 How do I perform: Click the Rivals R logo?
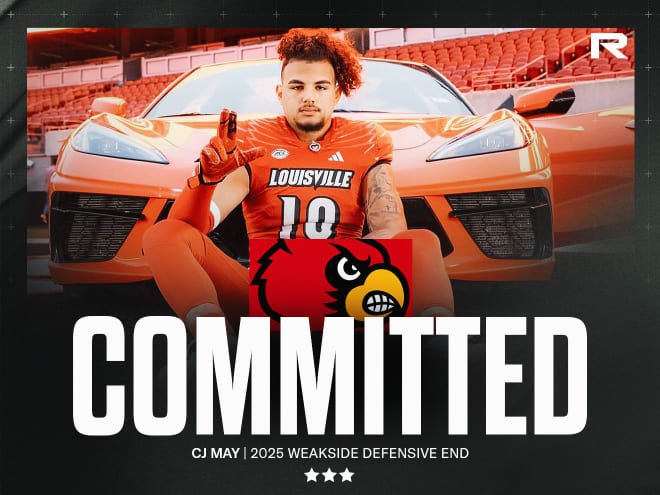coord(609,46)
